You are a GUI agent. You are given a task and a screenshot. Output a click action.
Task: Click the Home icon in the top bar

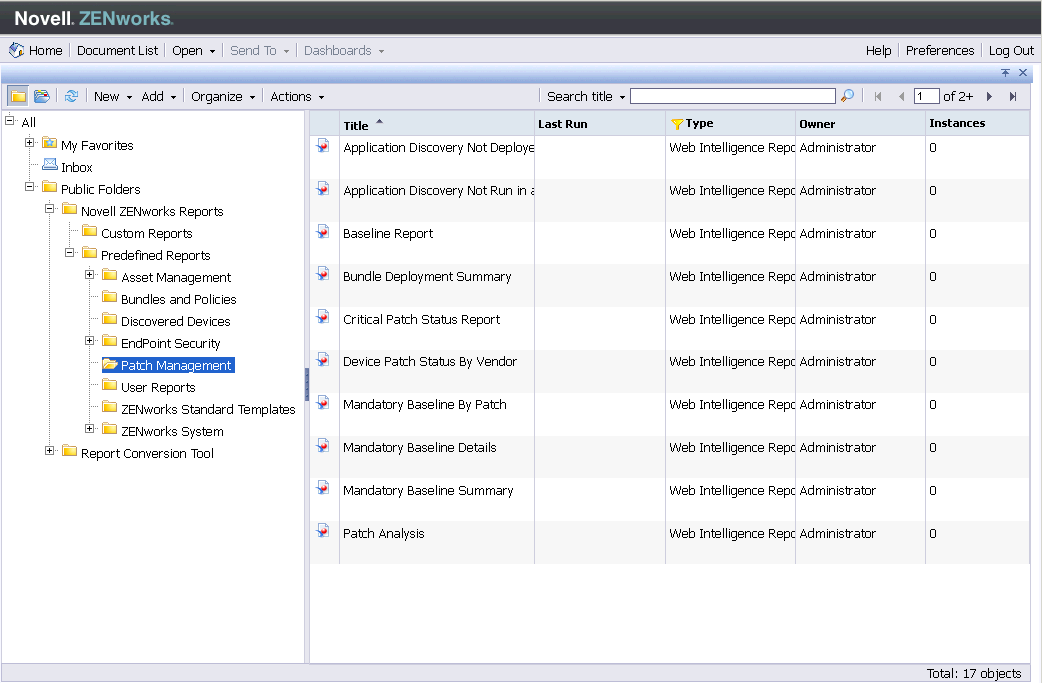(x=17, y=50)
